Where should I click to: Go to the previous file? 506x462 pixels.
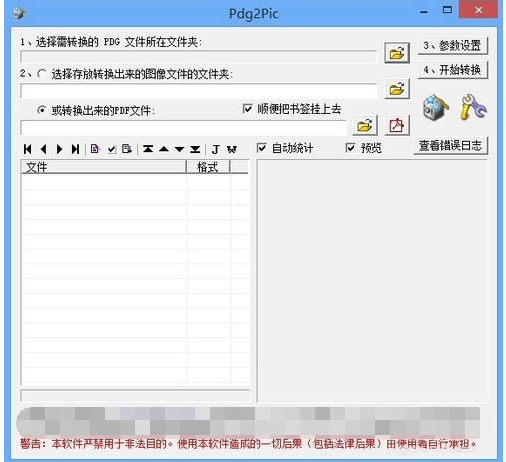click(43, 149)
